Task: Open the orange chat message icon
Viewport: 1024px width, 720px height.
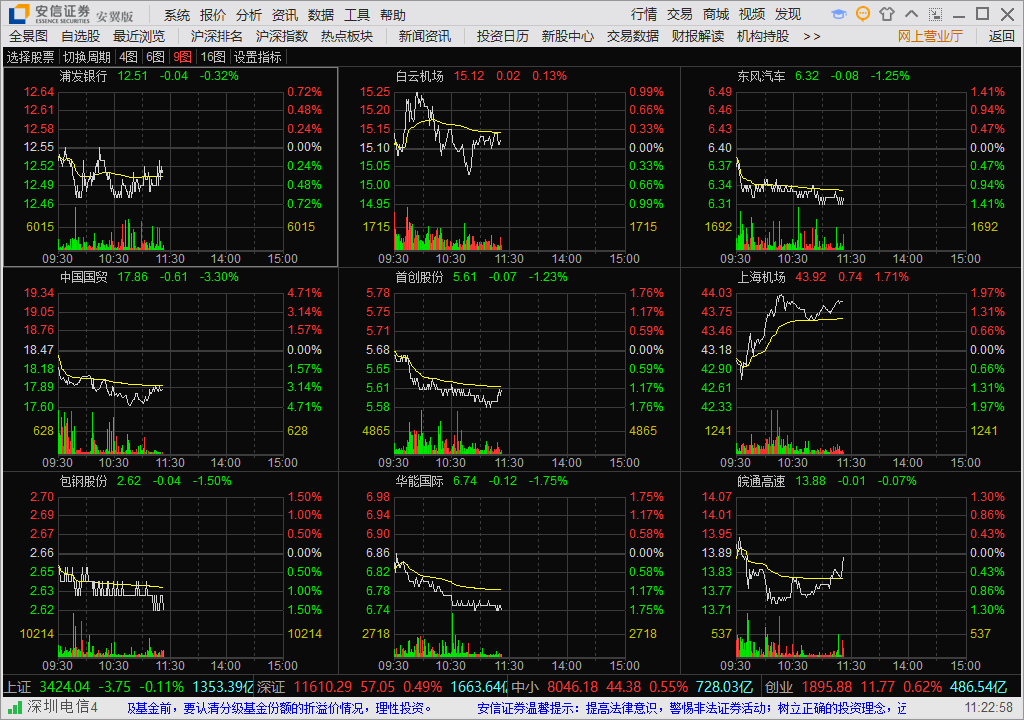Action: (x=863, y=14)
